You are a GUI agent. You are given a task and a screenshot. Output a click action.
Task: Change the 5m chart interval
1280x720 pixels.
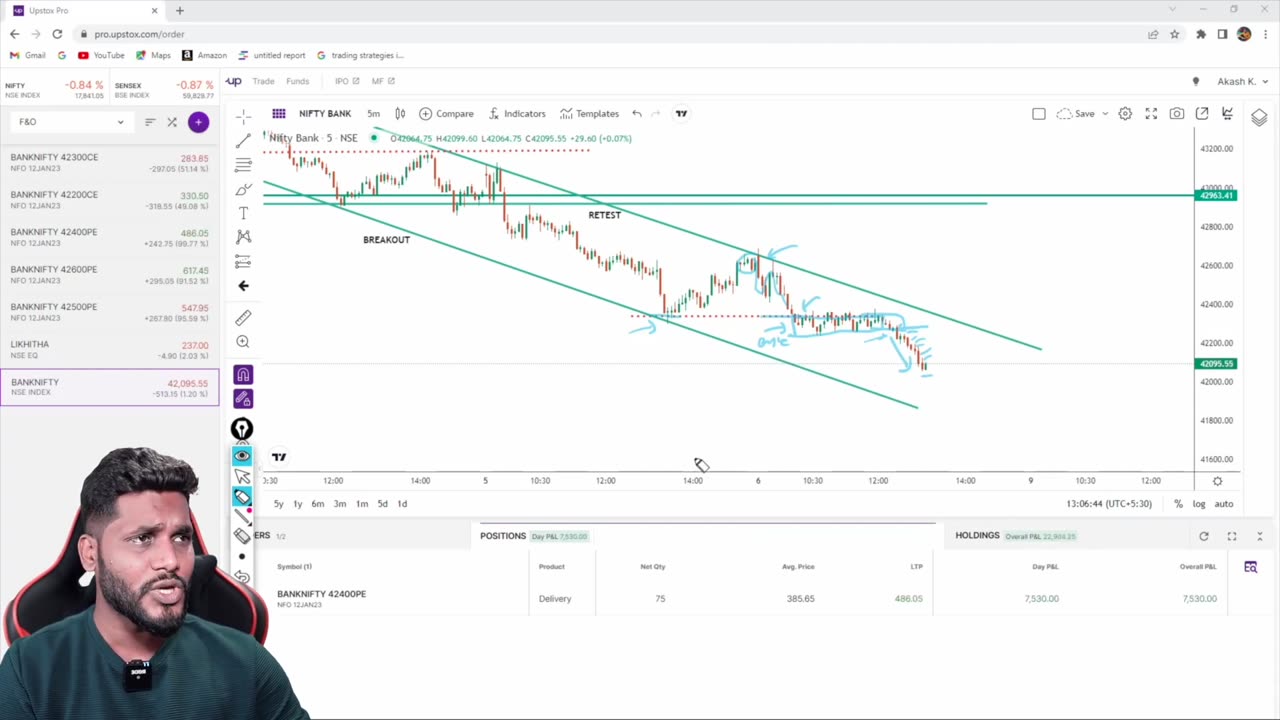pyautogui.click(x=373, y=114)
